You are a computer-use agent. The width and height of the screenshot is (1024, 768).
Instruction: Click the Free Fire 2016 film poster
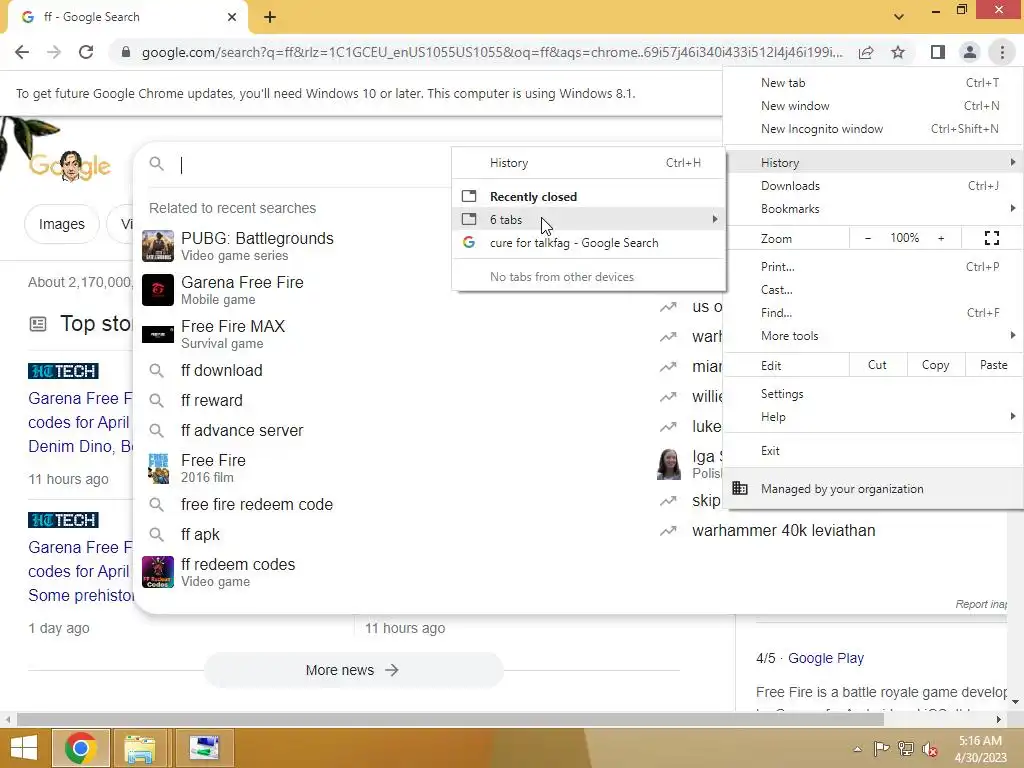(158, 468)
